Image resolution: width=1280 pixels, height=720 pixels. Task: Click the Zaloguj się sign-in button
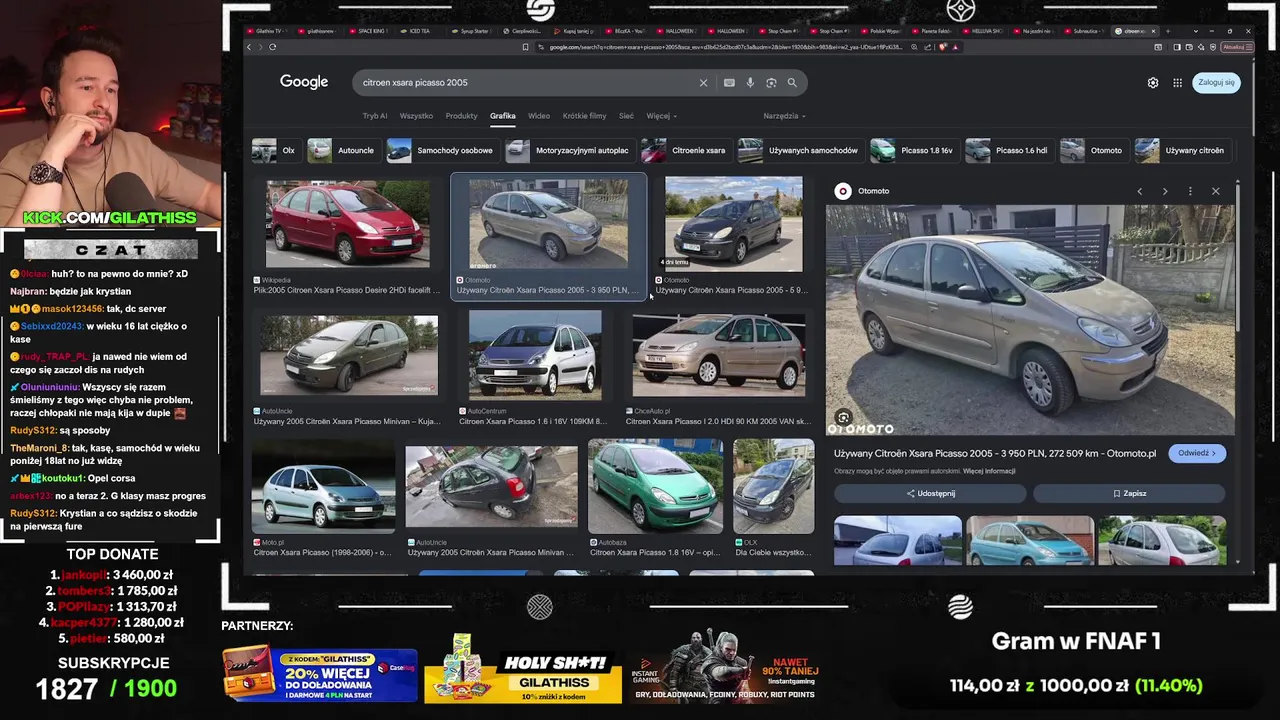(1216, 83)
